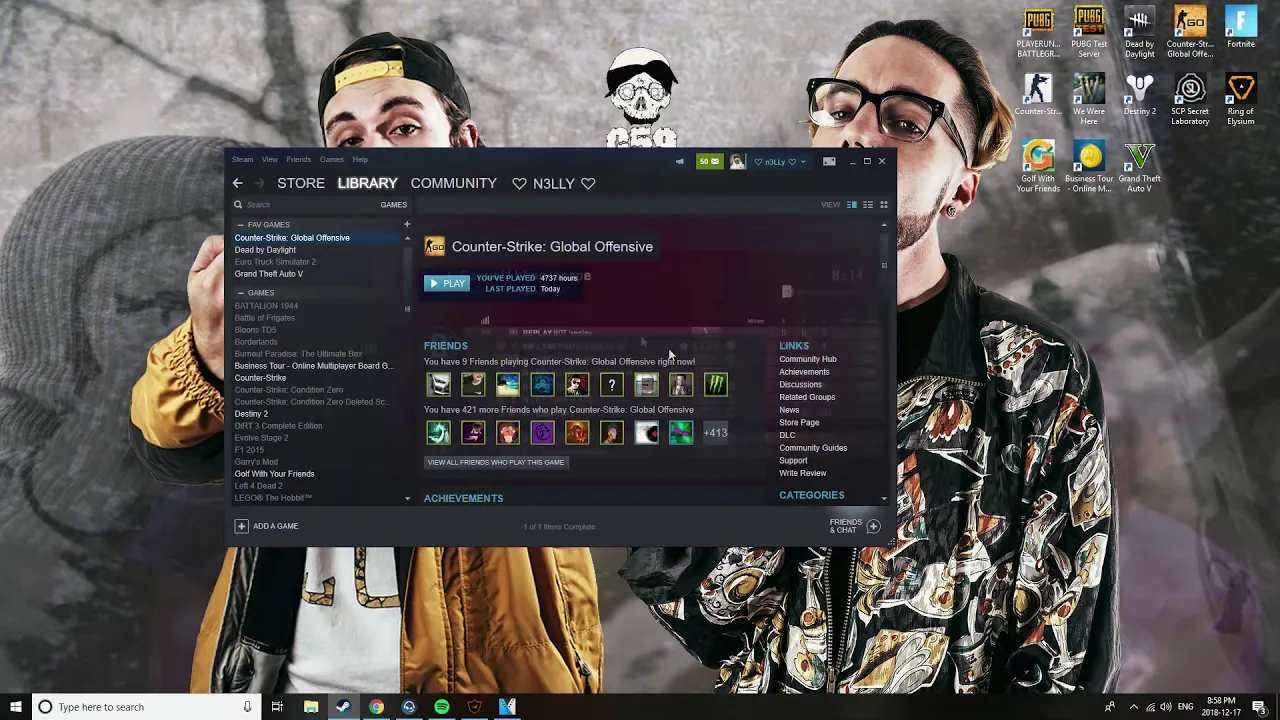Select the SCP Secret Laboratory desktop icon
Screen dimensions: 1280x720
(1190, 99)
